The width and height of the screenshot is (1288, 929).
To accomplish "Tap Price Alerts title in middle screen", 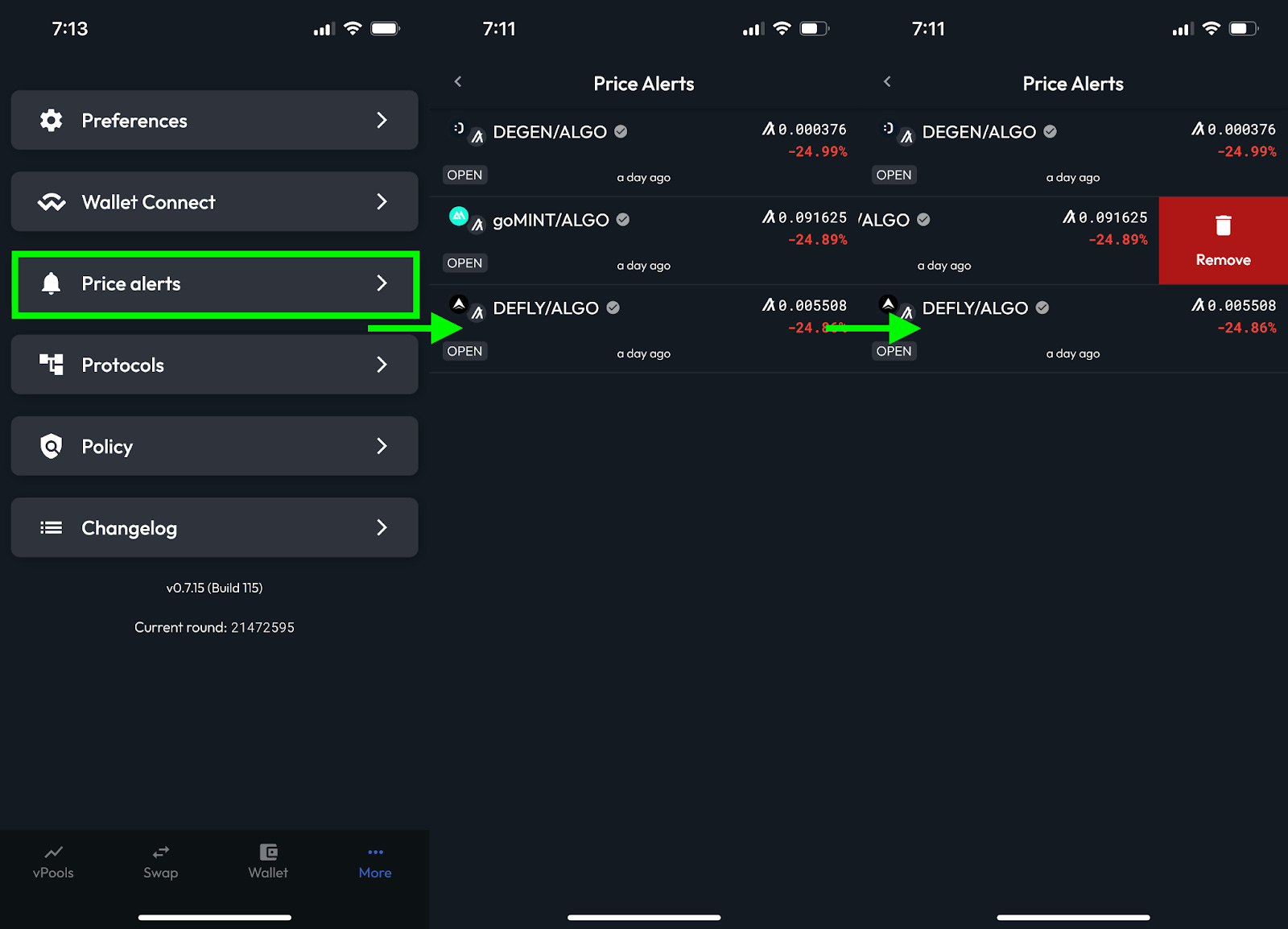I will pyautogui.click(x=644, y=84).
